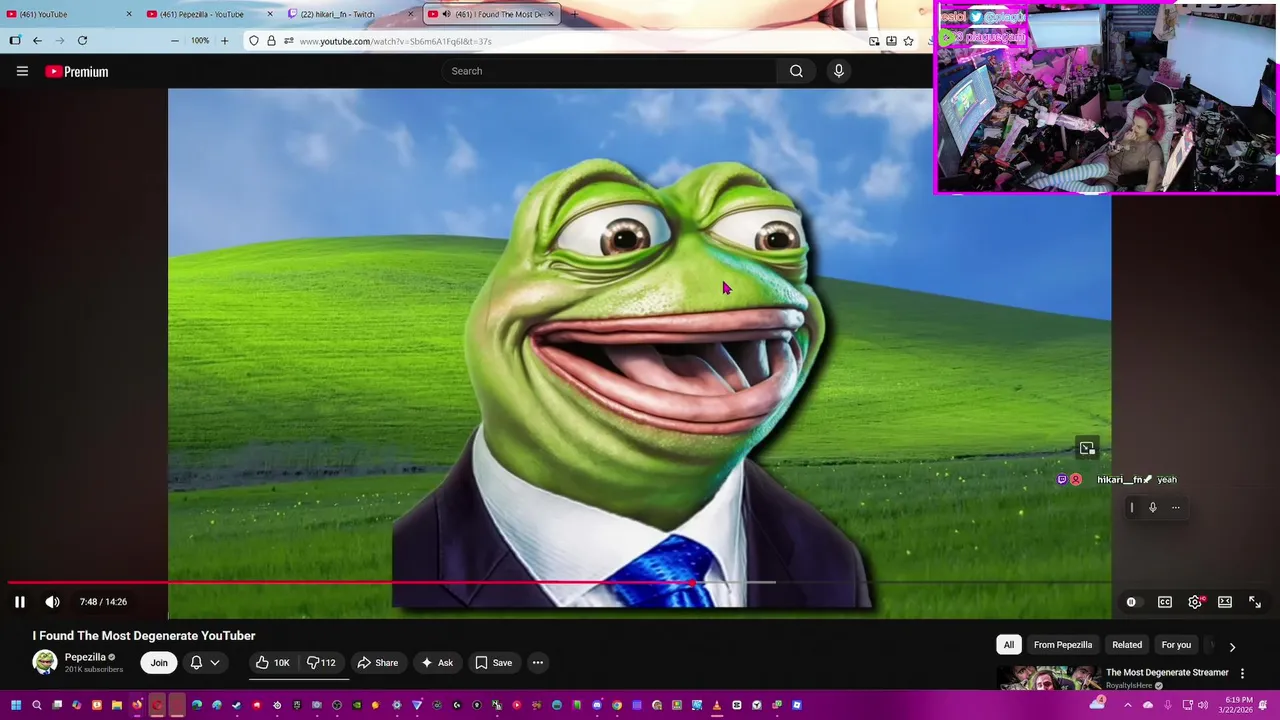Switch to Pepezilla - YouTube tab
1280x720 pixels.
click(208, 14)
